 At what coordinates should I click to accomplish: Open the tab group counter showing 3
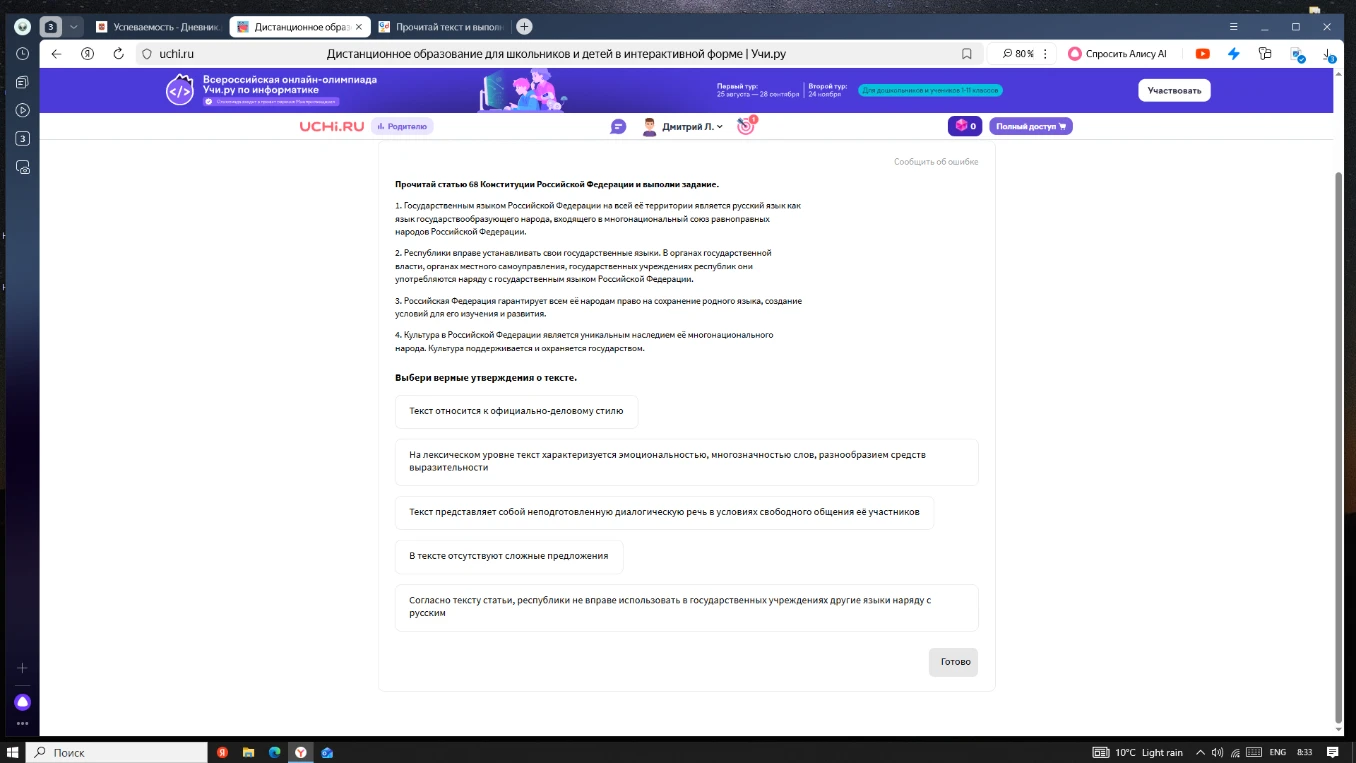(51, 27)
